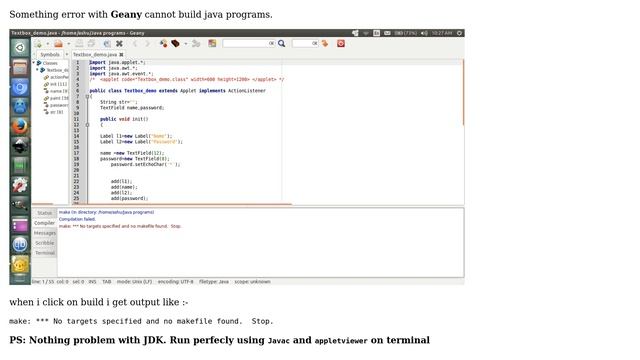The width and height of the screenshot is (640, 360).
Task: Toggle the fold marker on line 12
Action: 87,125
